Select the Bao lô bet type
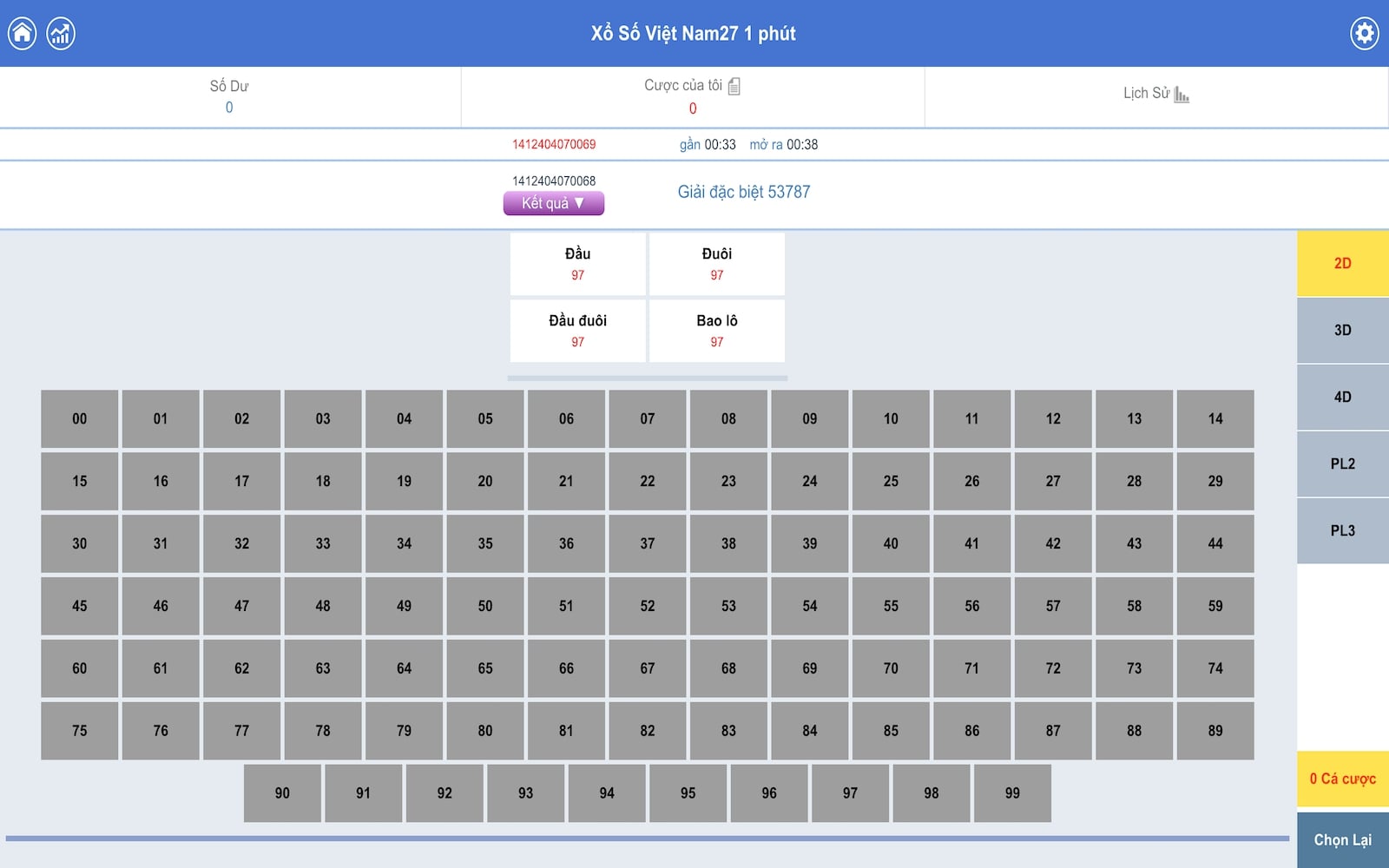1389x868 pixels. pos(717,331)
